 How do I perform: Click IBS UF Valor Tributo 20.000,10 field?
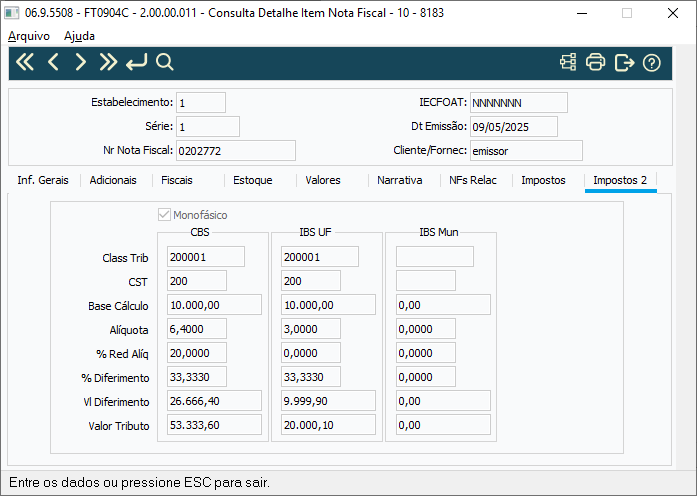[328, 425]
